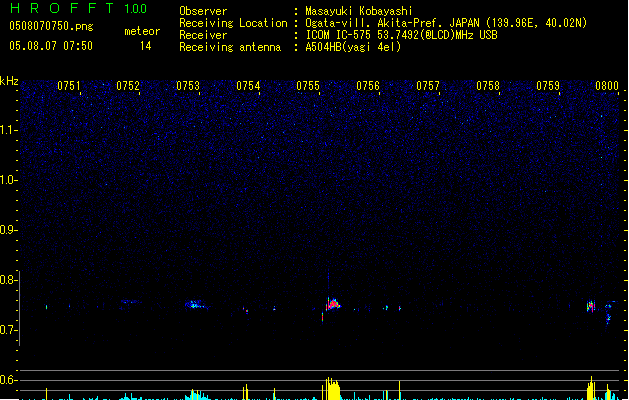629x400 pixels.
Task: Click the 0757 time marker label
Action: pyautogui.click(x=428, y=86)
